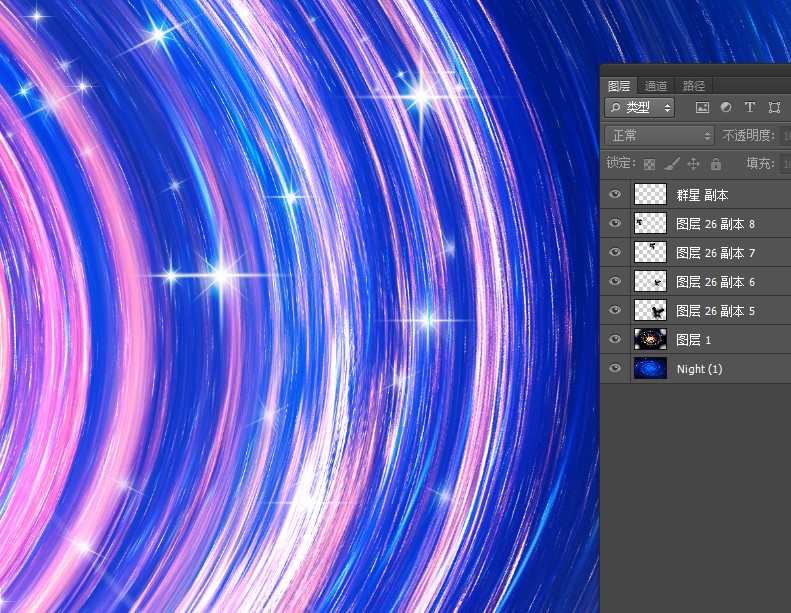Screen dimensions: 791x613
Task: Select thumbnail of Night (1) layer
Action: pyautogui.click(x=650, y=368)
